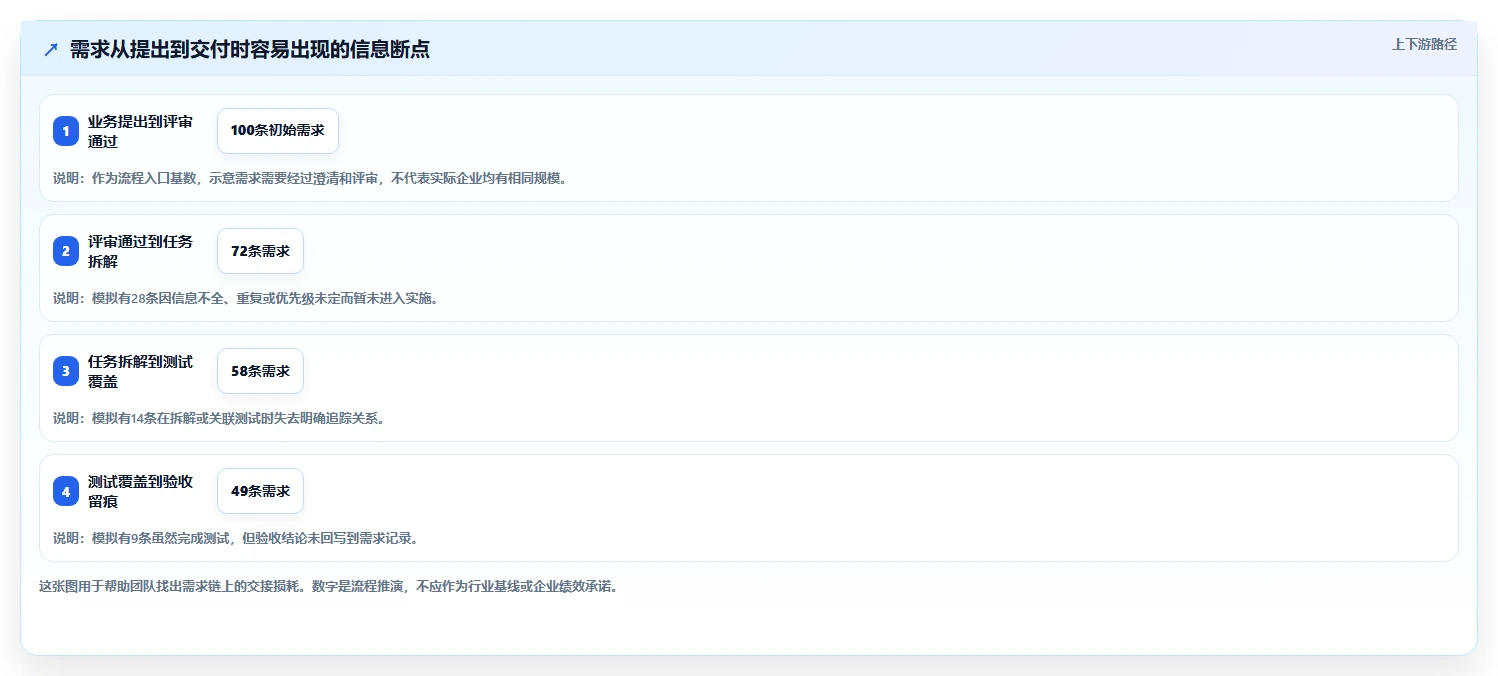Click the arrow icon beside the panel title

[x=51, y=49]
